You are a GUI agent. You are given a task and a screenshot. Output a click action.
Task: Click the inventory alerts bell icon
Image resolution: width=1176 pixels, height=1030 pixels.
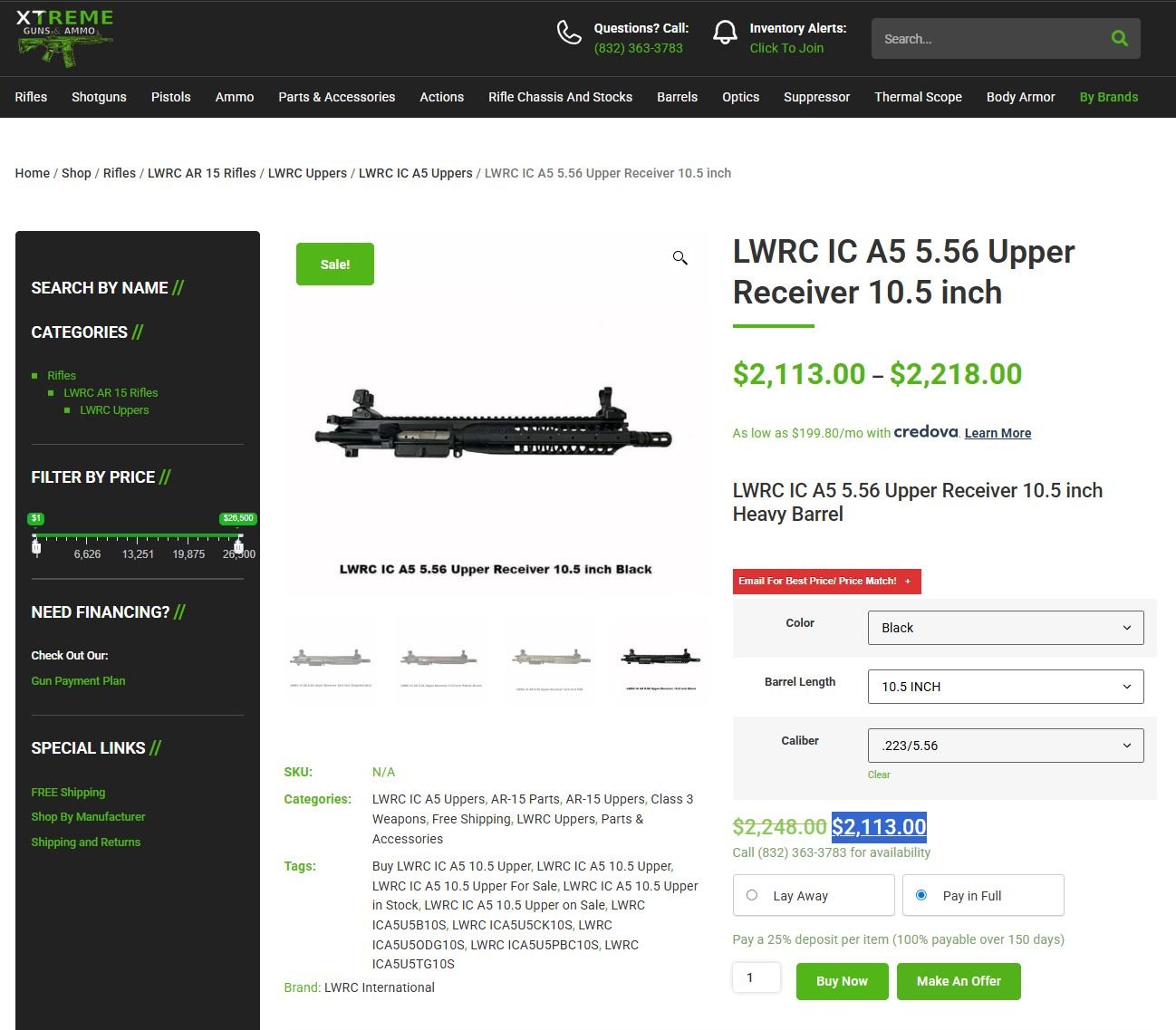tap(725, 34)
